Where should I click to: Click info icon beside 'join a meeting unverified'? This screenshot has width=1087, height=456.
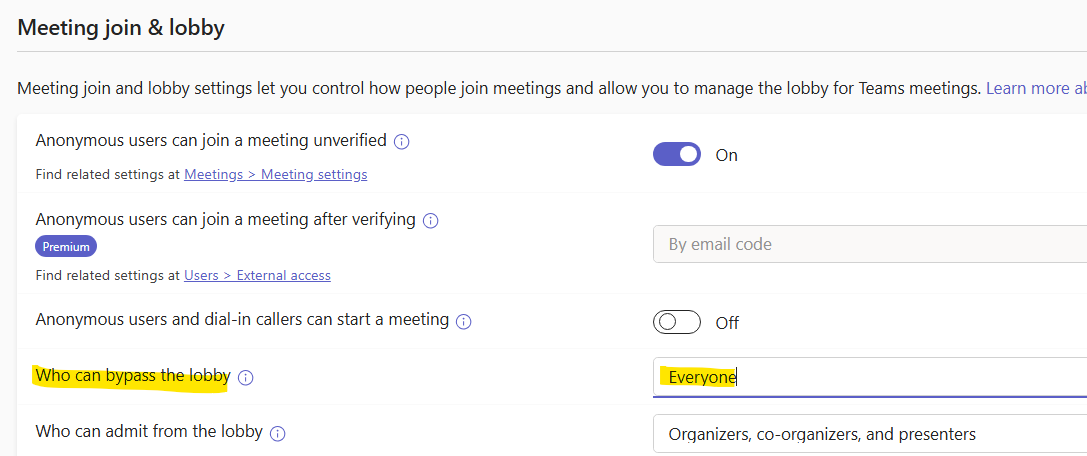click(402, 142)
